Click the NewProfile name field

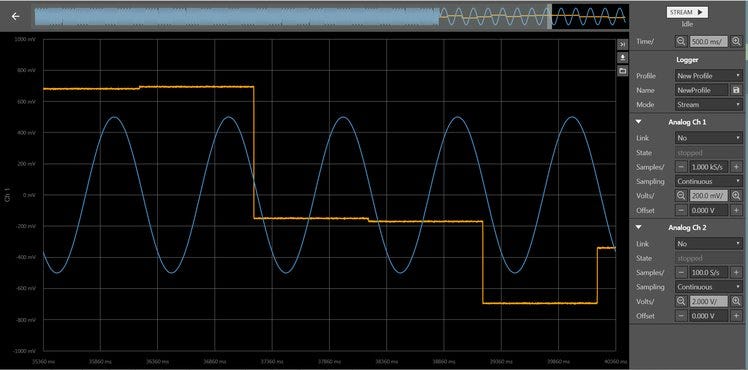click(x=701, y=90)
